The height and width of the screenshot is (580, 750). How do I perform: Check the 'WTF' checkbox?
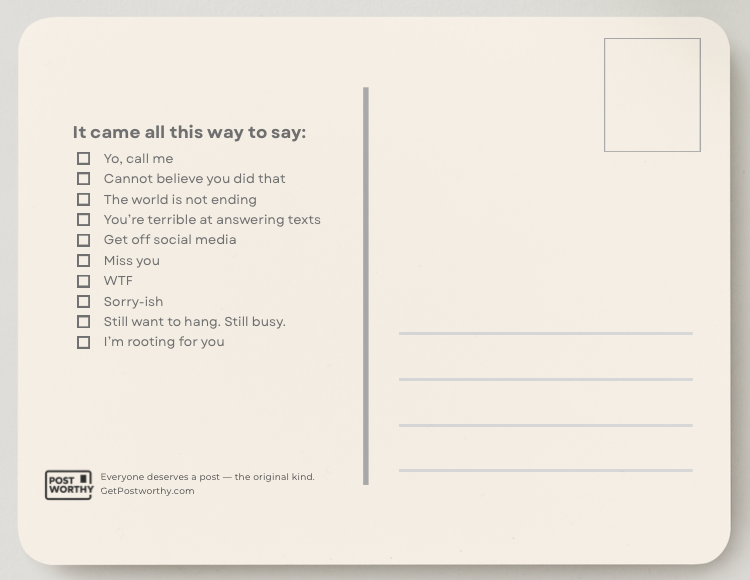coord(84,281)
